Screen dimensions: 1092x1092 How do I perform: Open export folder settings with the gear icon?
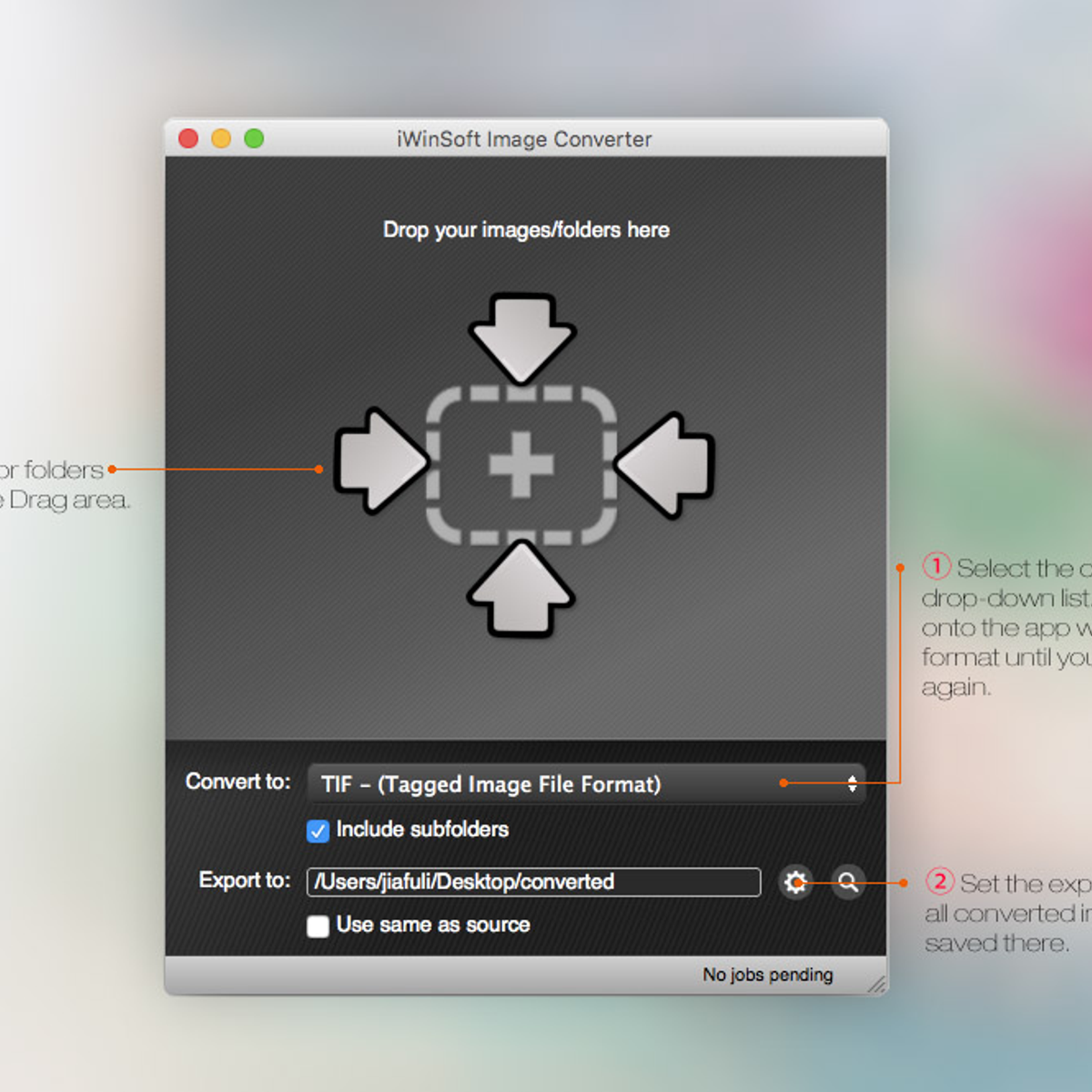(x=795, y=882)
